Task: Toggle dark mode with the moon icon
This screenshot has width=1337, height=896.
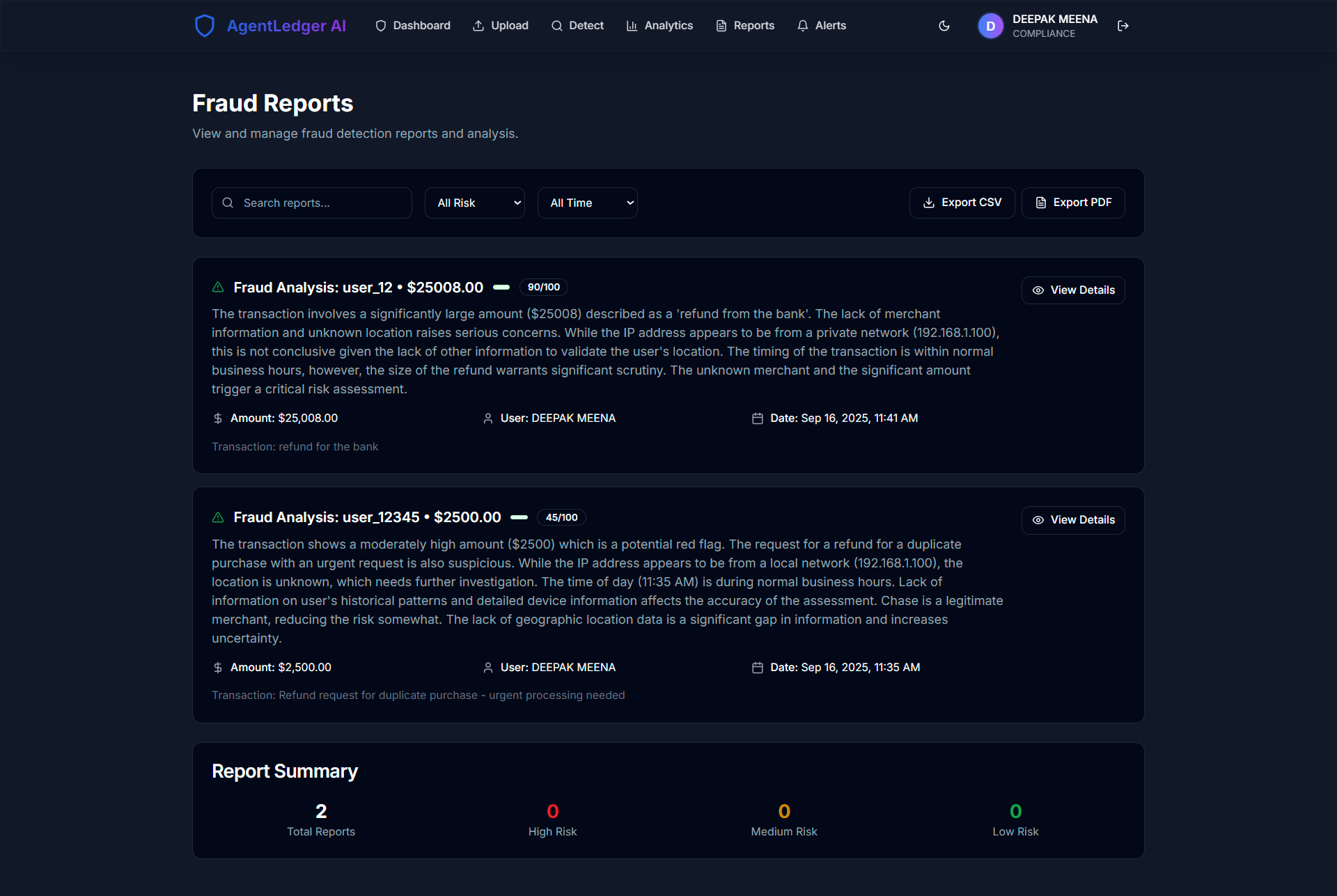Action: 944,26
